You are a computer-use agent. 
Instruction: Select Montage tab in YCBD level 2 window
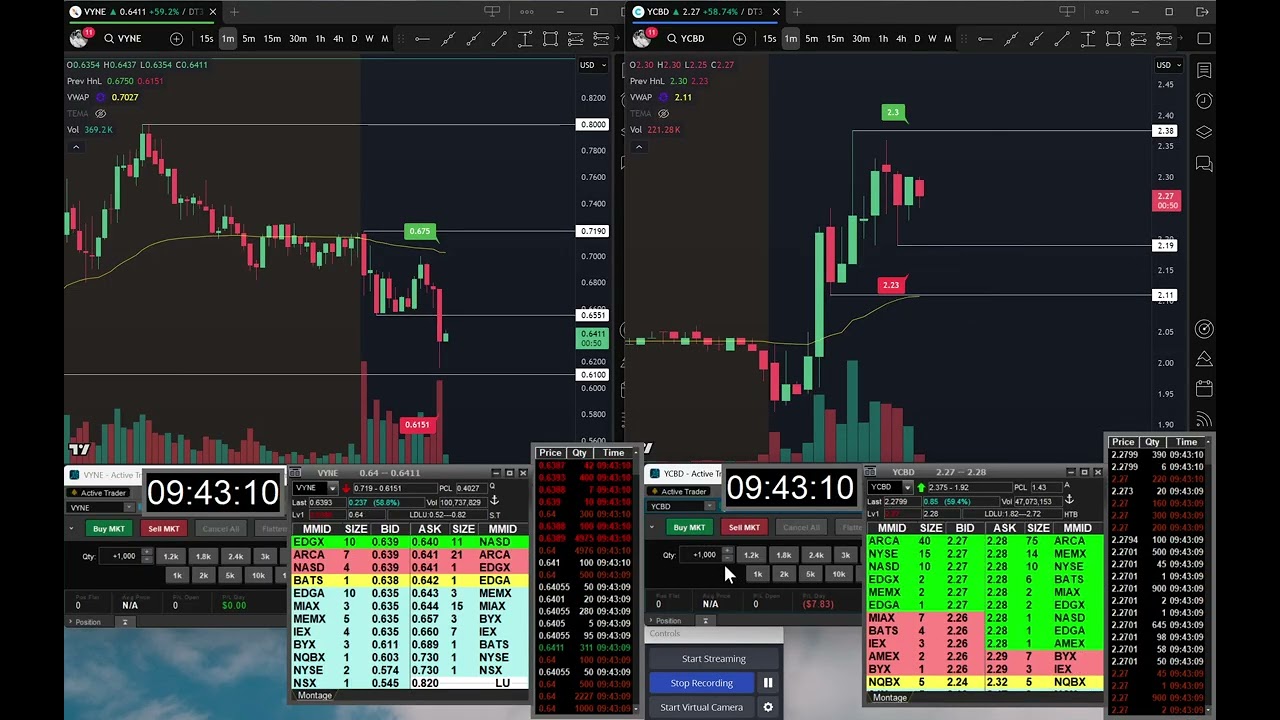[889, 697]
